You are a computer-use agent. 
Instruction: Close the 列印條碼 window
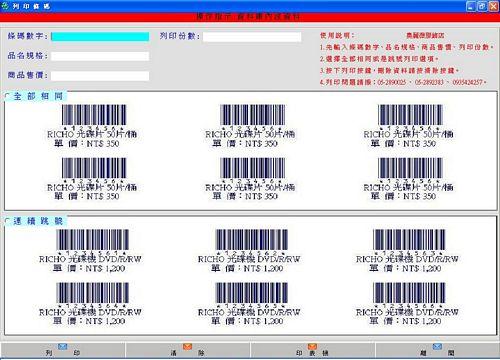coord(493,6)
